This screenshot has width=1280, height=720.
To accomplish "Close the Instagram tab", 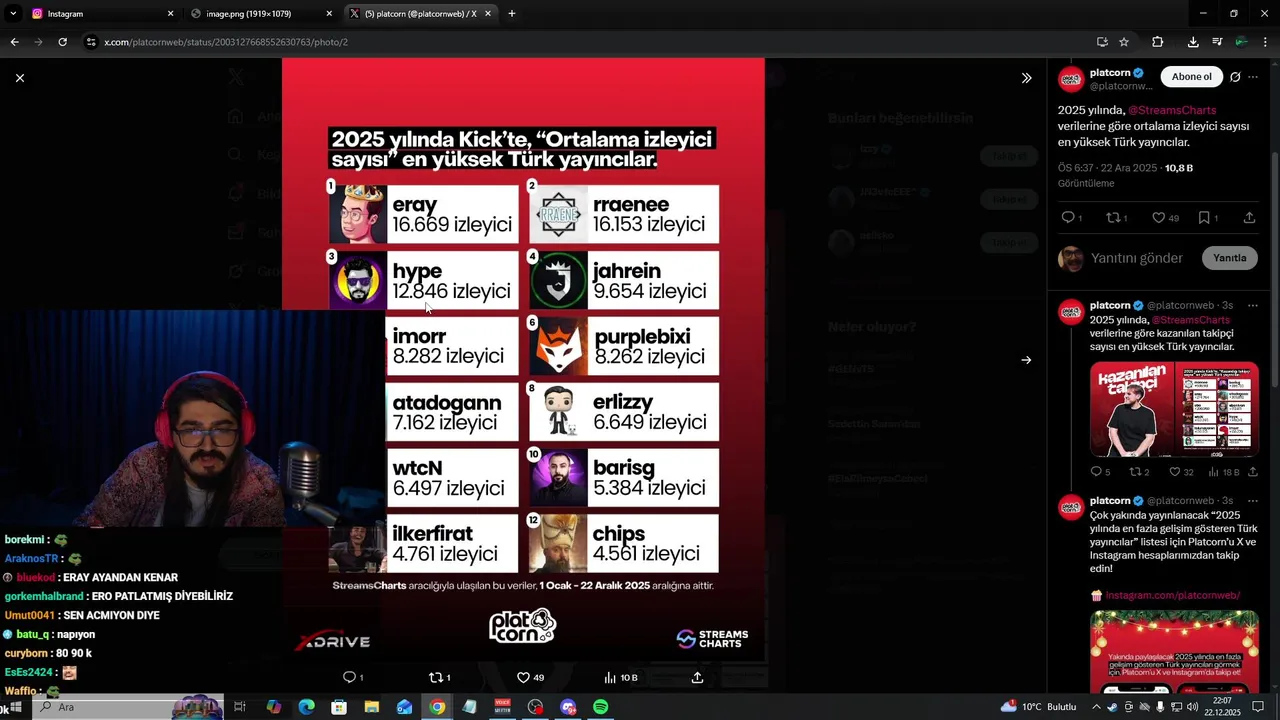I will point(170,14).
